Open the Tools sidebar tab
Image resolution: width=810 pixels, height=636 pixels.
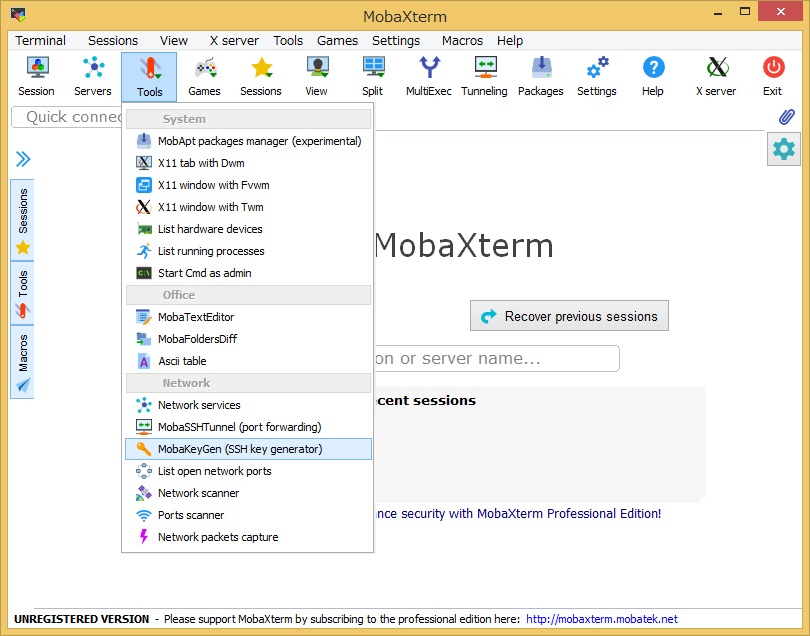tap(23, 293)
